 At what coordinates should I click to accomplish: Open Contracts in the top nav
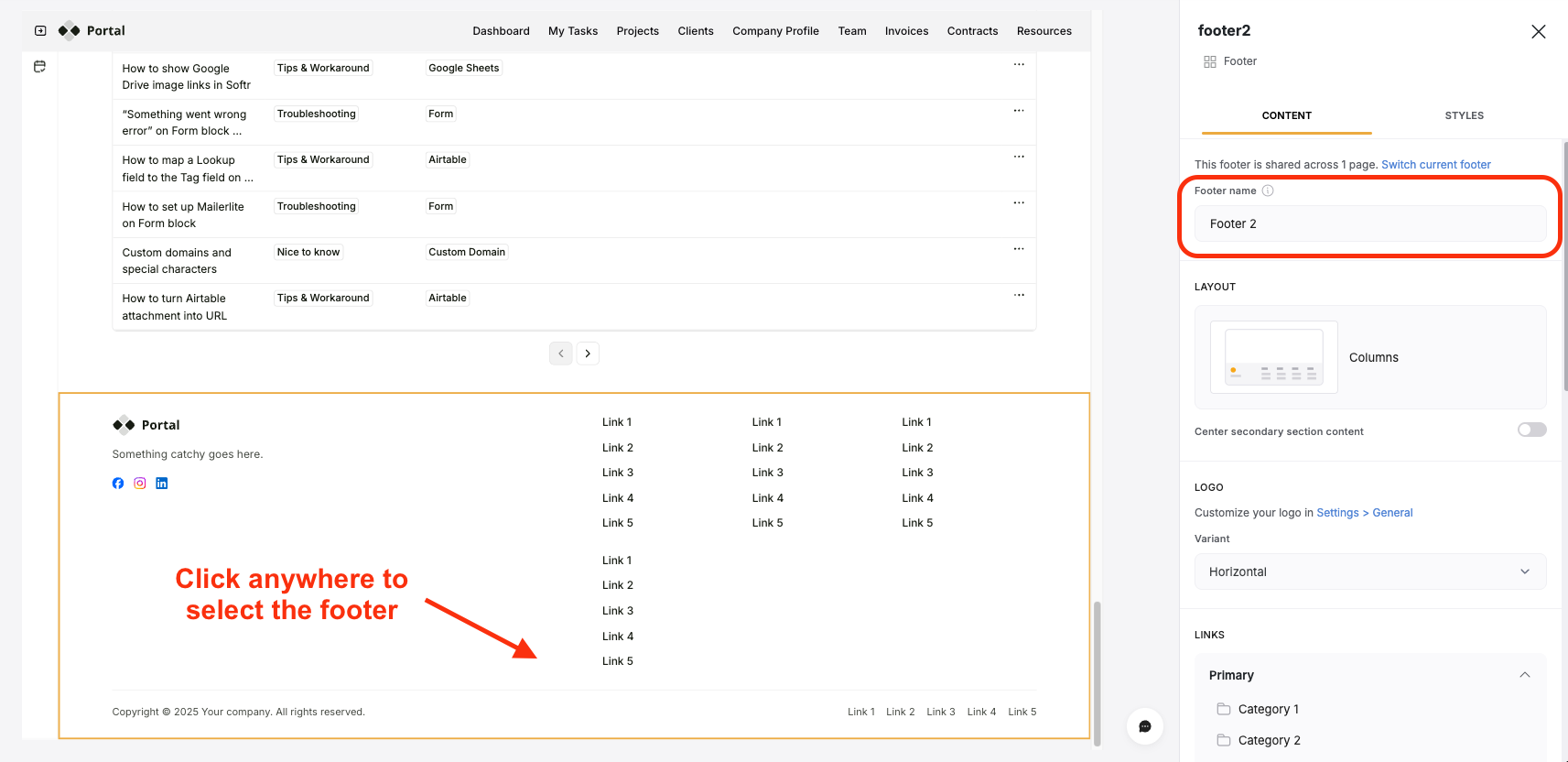click(972, 31)
